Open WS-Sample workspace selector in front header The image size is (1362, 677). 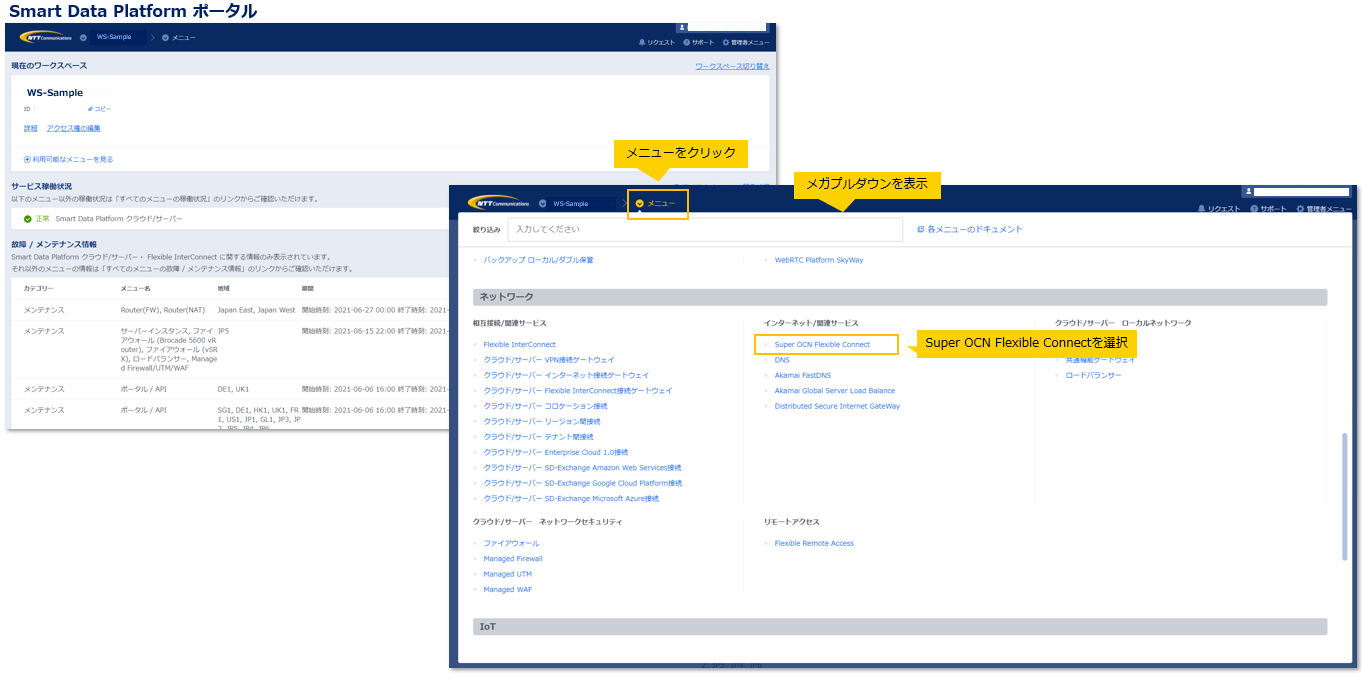point(570,203)
